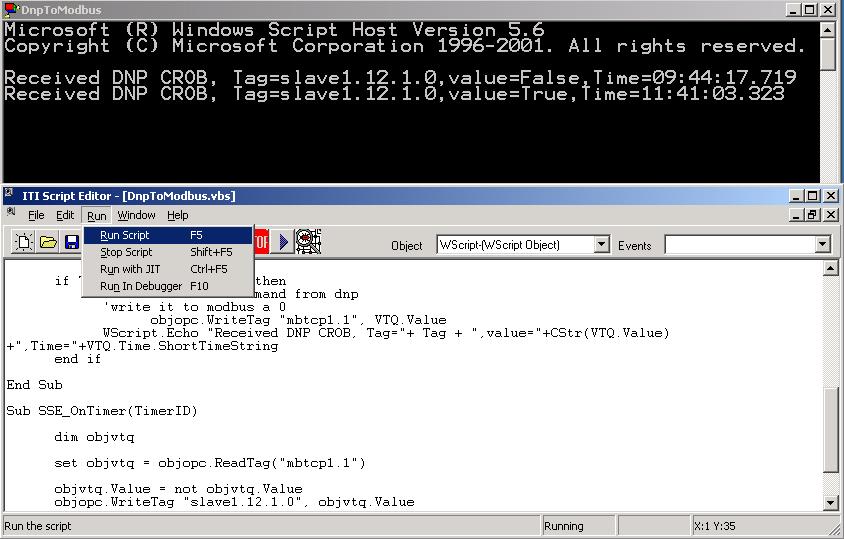Screen dimensions: 844x539
Task: Click inside the Events combo field
Action: coord(740,244)
